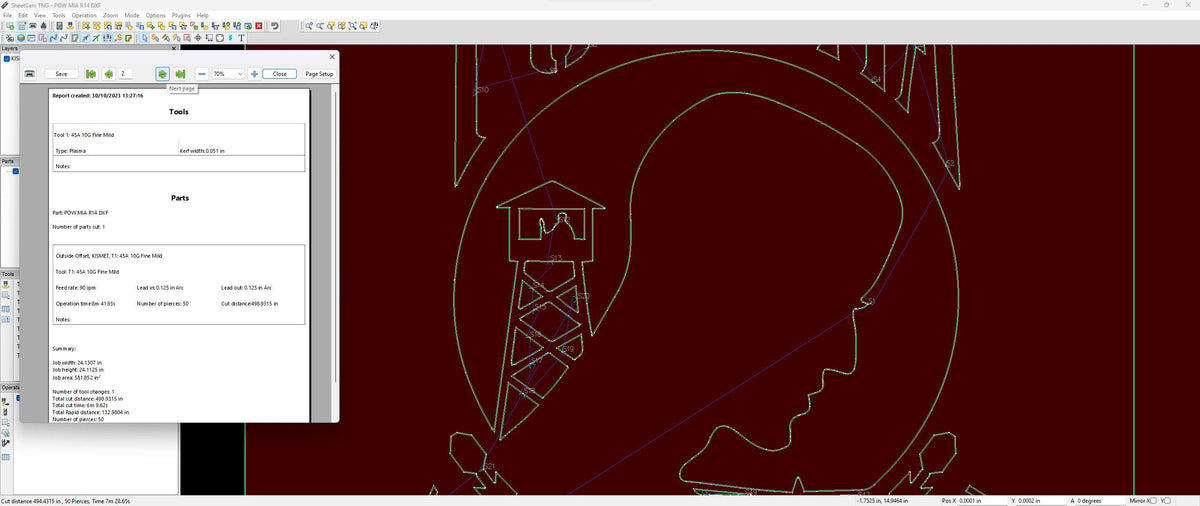
Task: Toggle the checkbox in the Parts panel
Action: pos(16,171)
